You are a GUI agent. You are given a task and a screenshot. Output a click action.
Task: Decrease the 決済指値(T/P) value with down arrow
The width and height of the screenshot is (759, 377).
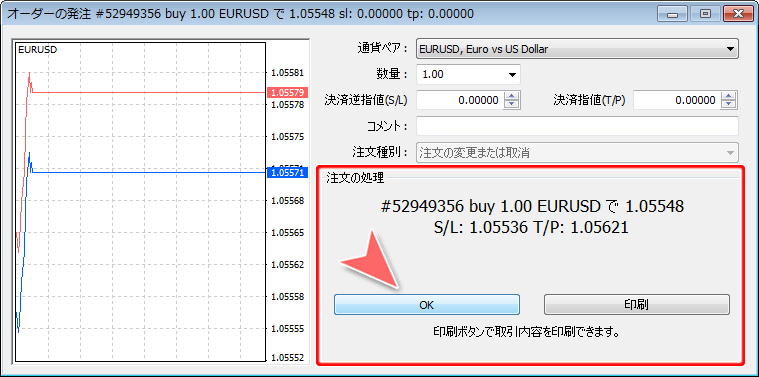click(x=729, y=105)
